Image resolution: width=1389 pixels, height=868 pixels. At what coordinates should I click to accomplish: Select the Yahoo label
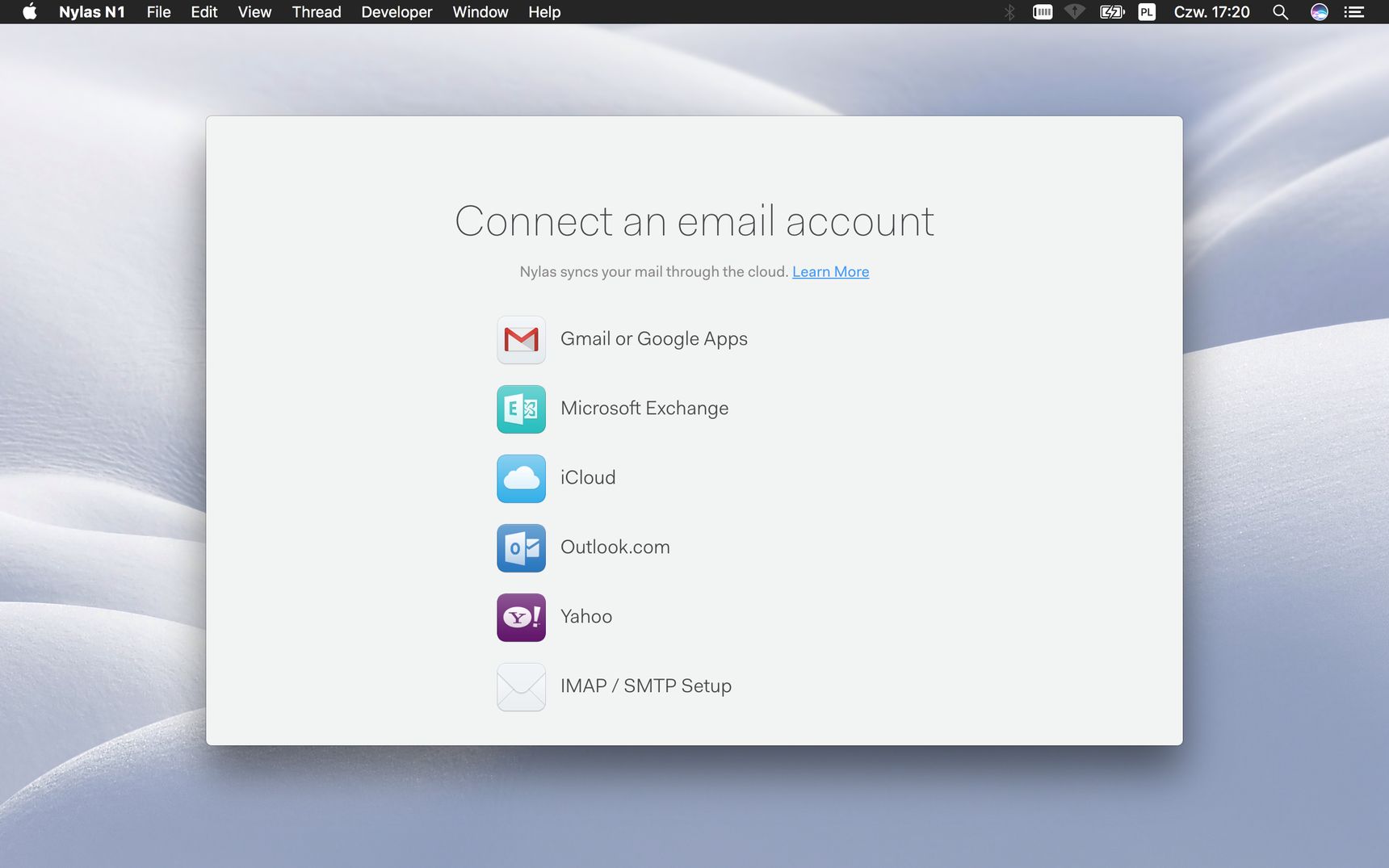[586, 617]
